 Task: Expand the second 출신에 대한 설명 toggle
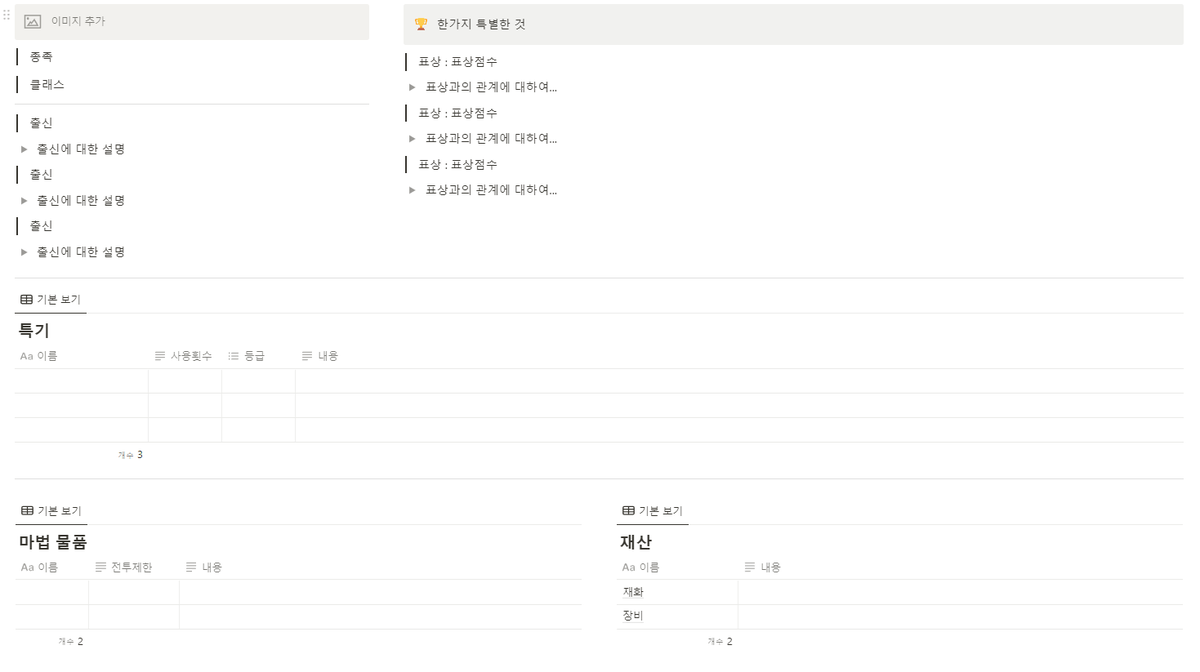[x=24, y=201]
